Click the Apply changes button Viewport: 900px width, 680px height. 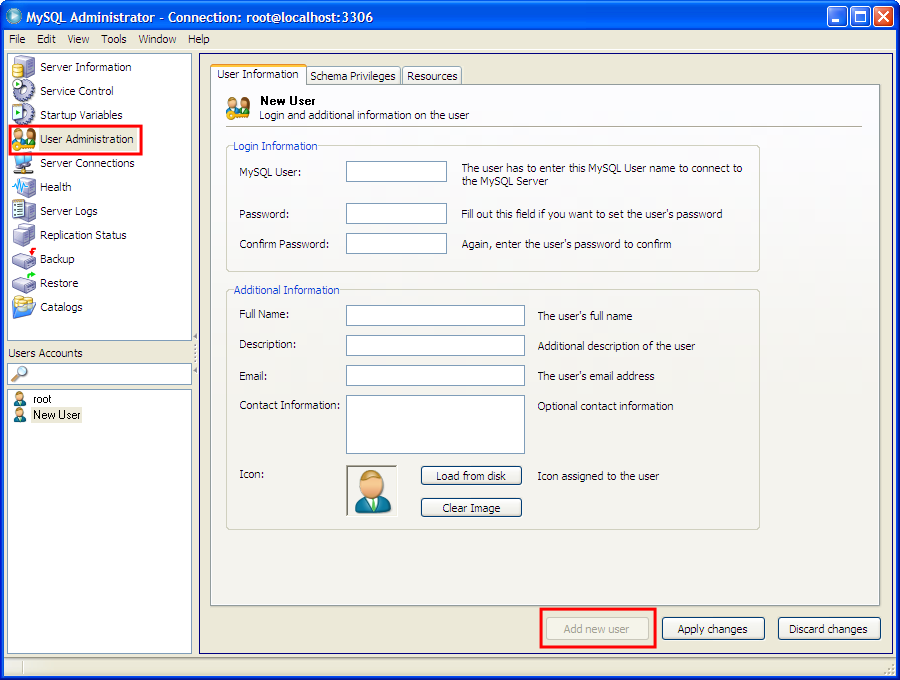(713, 629)
